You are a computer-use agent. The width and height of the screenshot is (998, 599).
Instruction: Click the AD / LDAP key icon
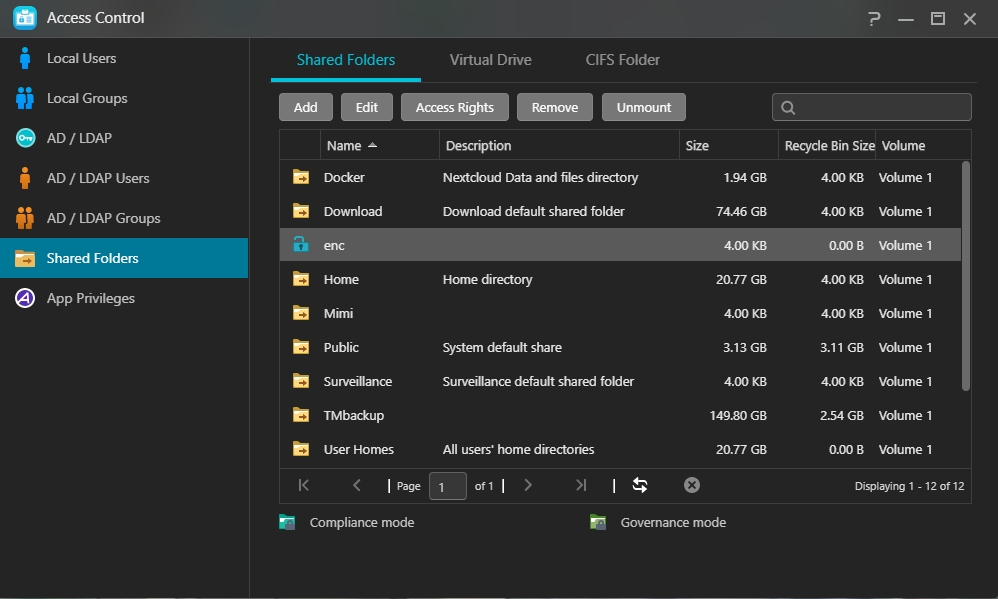25,138
